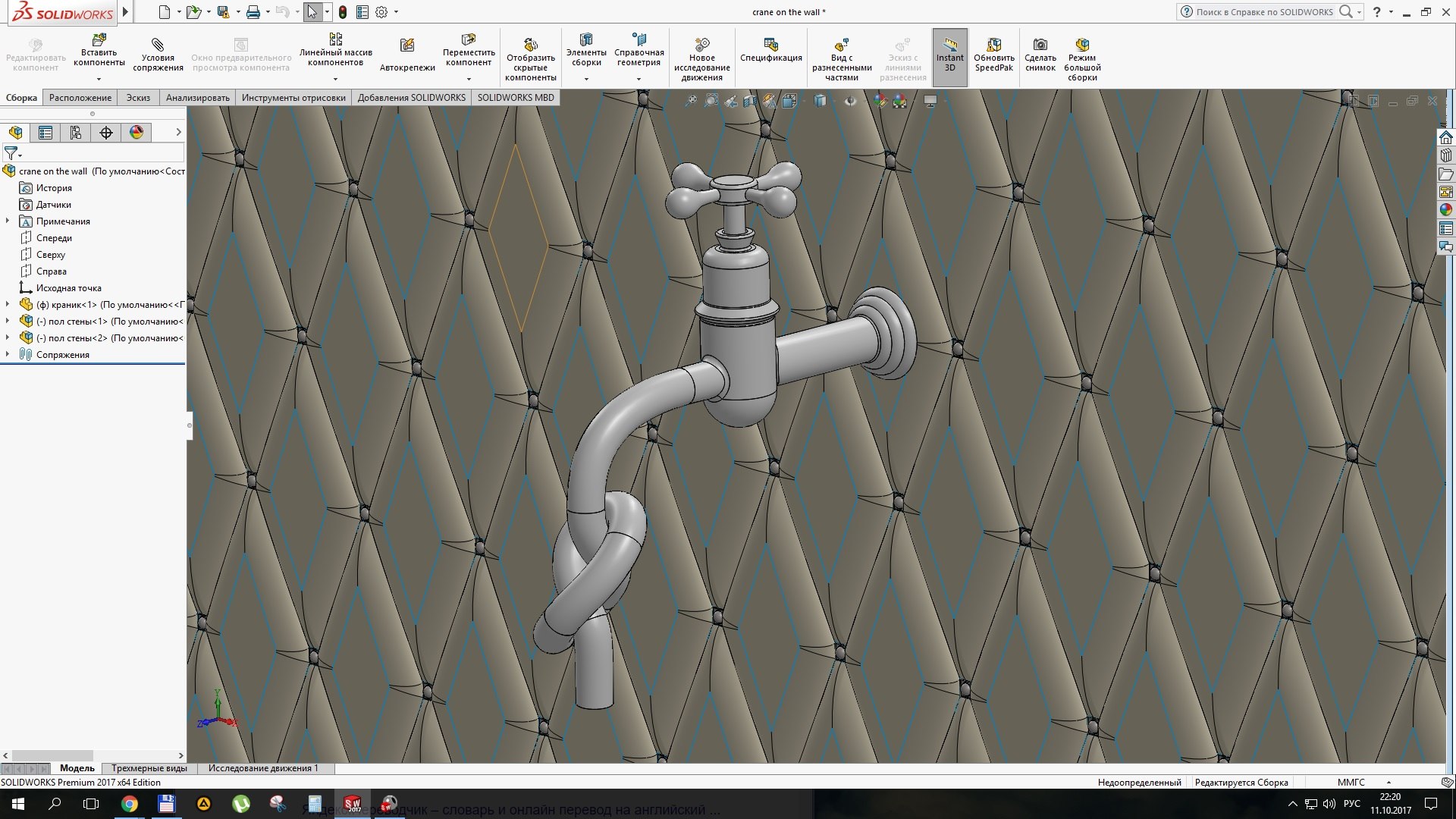Switch to Эскиз tab
The width and height of the screenshot is (1456, 819).
tap(138, 98)
